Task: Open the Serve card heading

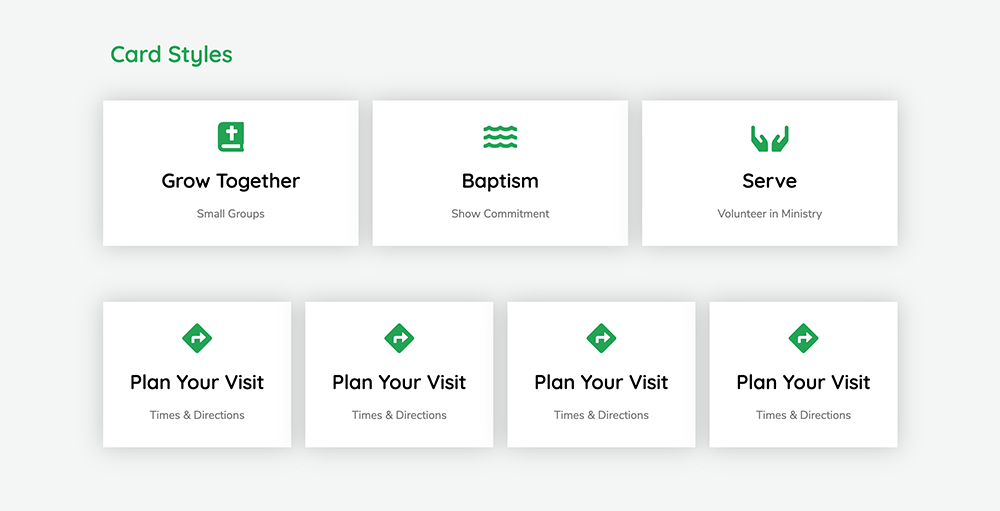Action: coord(769,181)
